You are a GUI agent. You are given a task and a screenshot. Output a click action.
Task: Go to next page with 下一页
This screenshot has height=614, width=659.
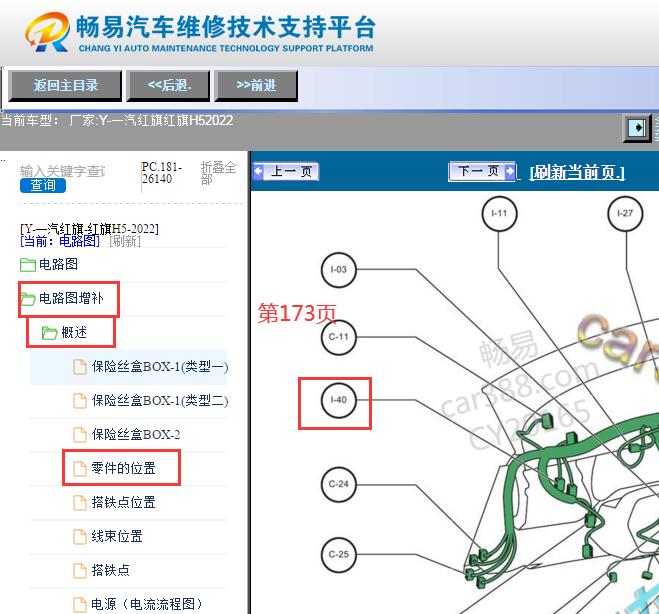(x=482, y=171)
